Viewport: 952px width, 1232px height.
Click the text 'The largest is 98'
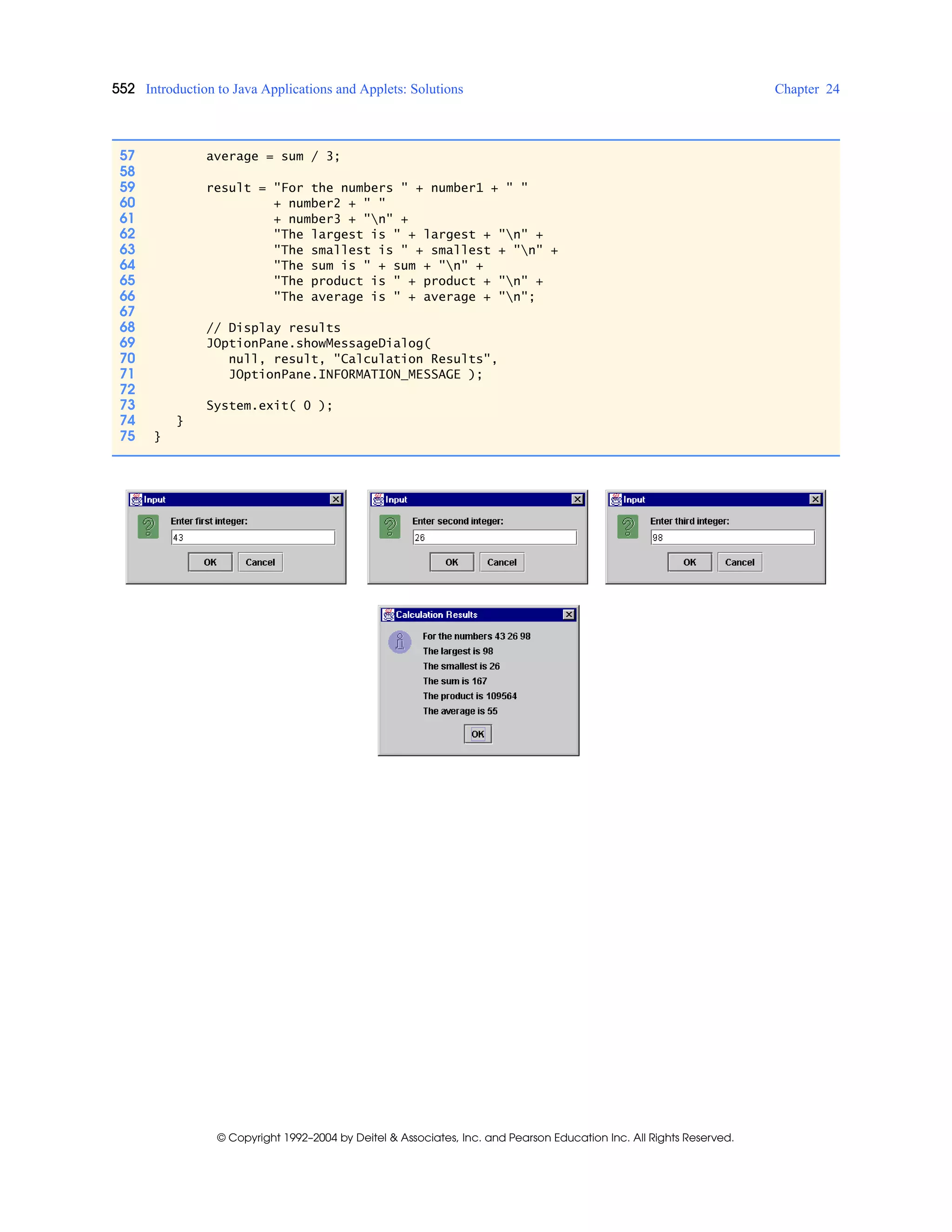coord(458,651)
